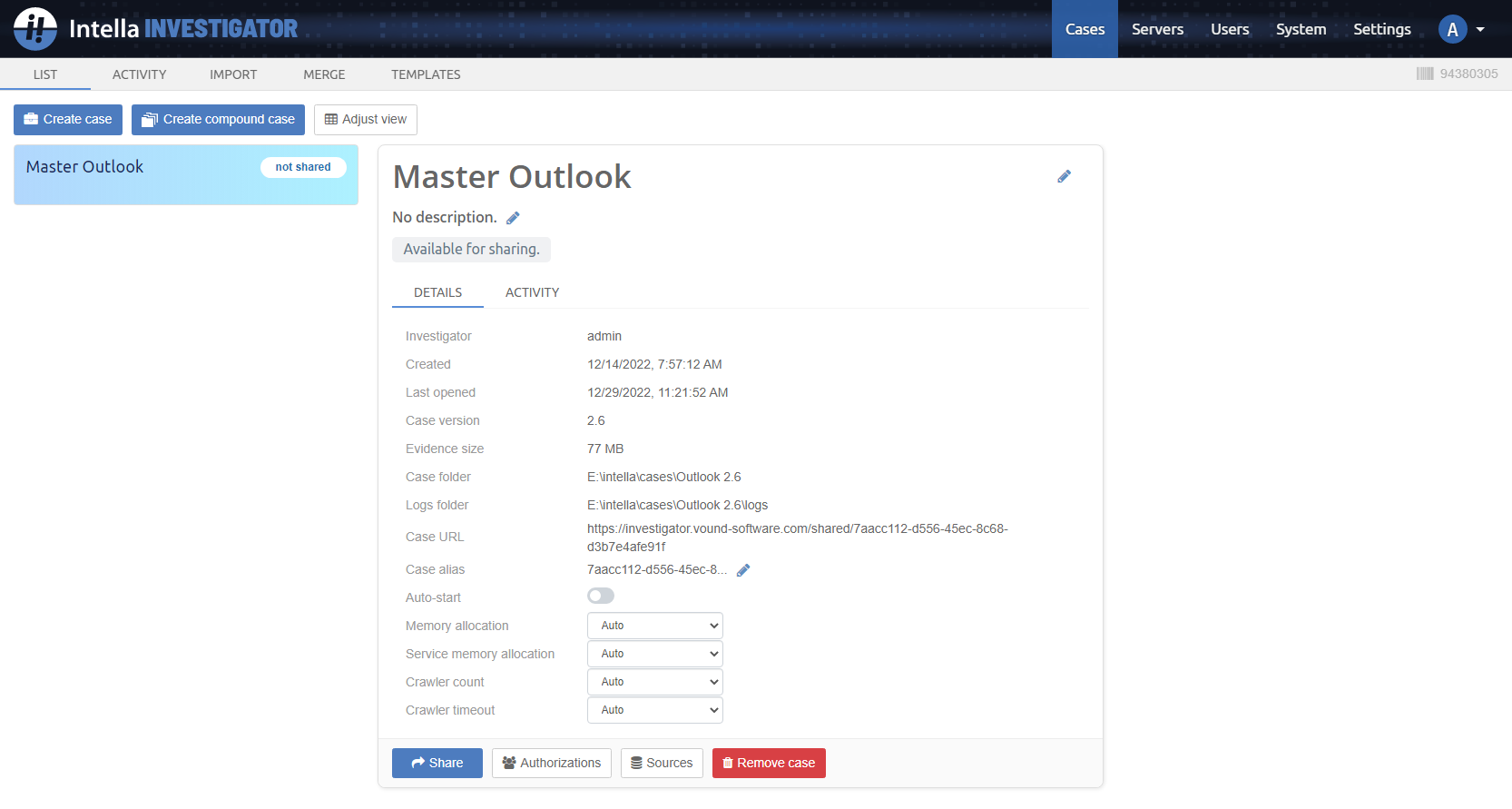Edit description using pencil icon
This screenshot has height=809, width=1512.
click(513, 218)
